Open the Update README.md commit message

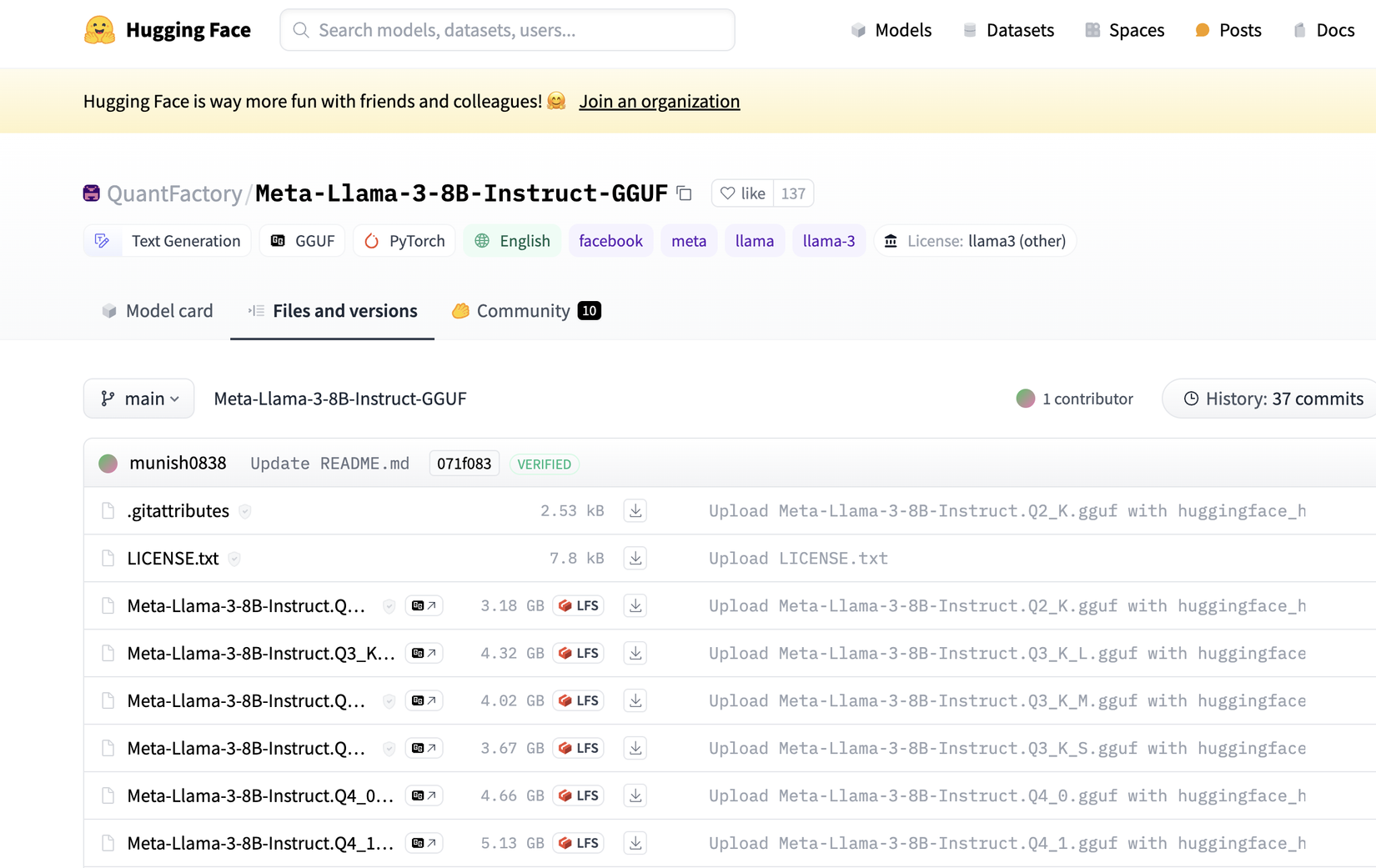[330, 464]
